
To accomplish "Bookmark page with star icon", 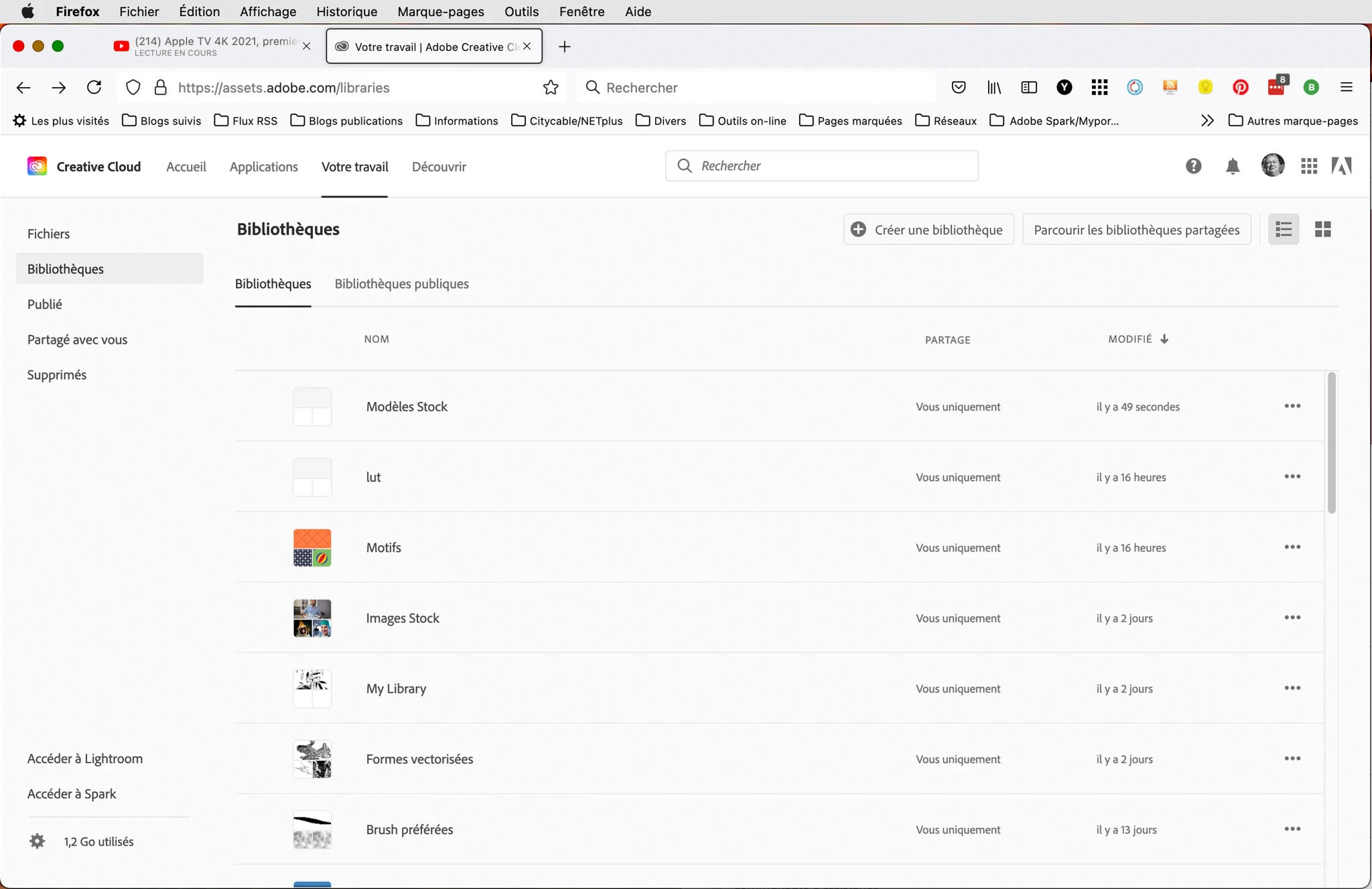I will click(551, 88).
